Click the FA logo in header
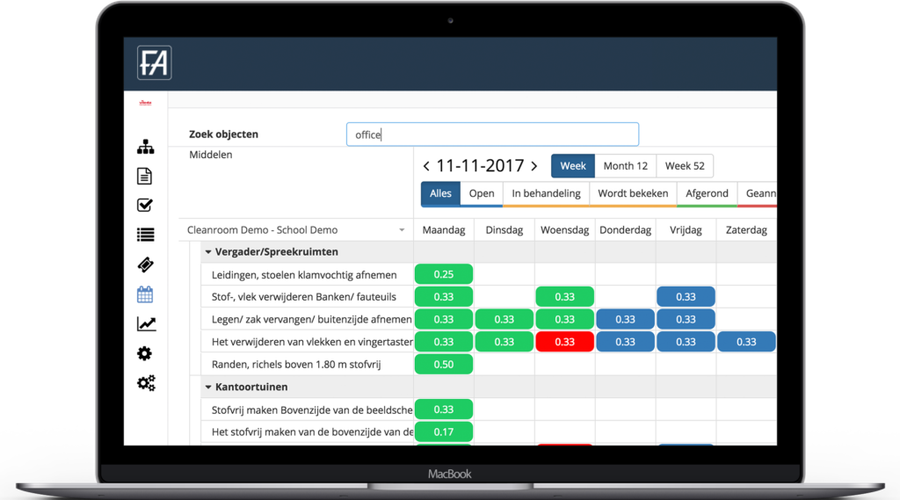The width and height of the screenshot is (900, 500). click(154, 63)
